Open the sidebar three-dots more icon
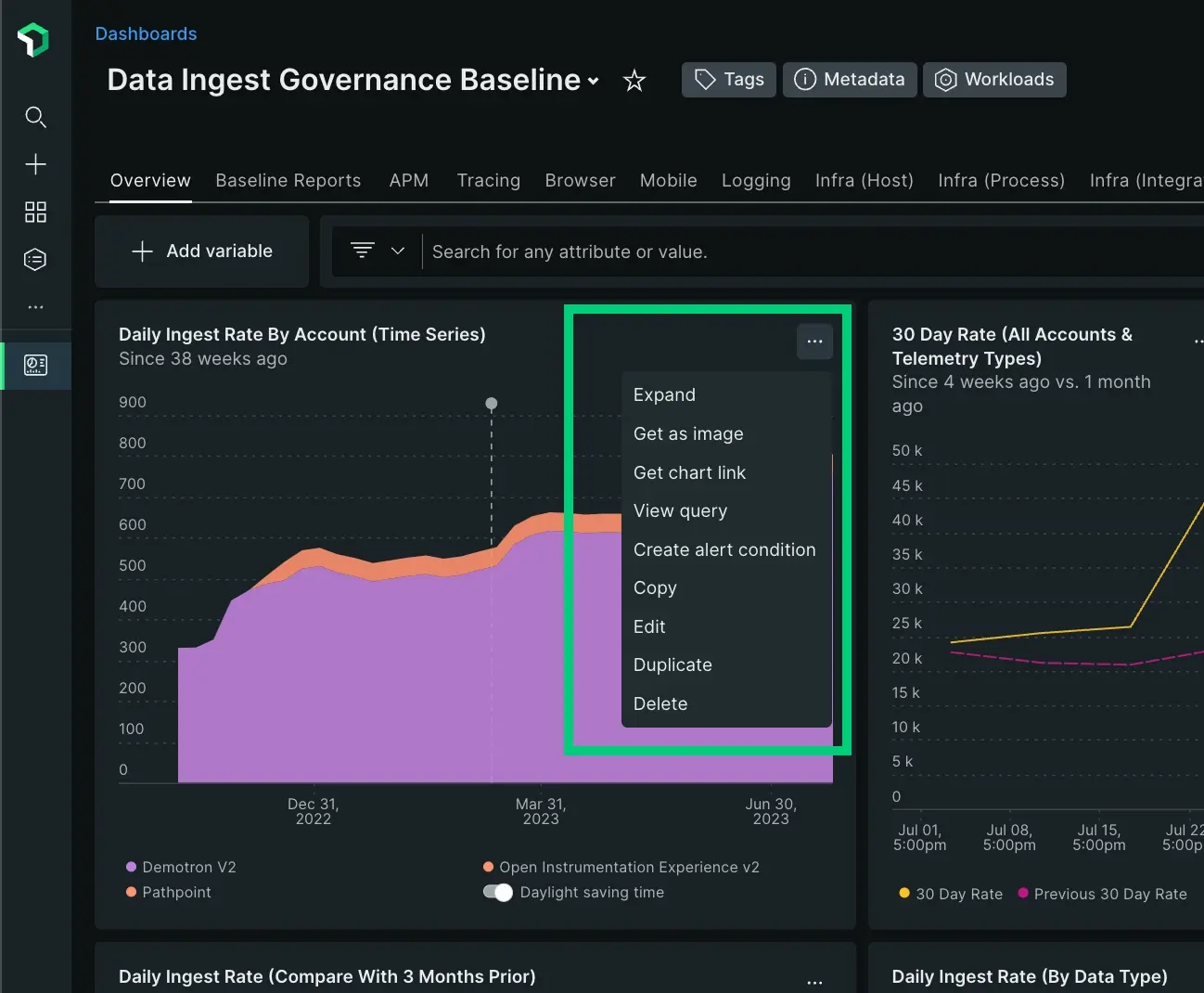 [35, 307]
